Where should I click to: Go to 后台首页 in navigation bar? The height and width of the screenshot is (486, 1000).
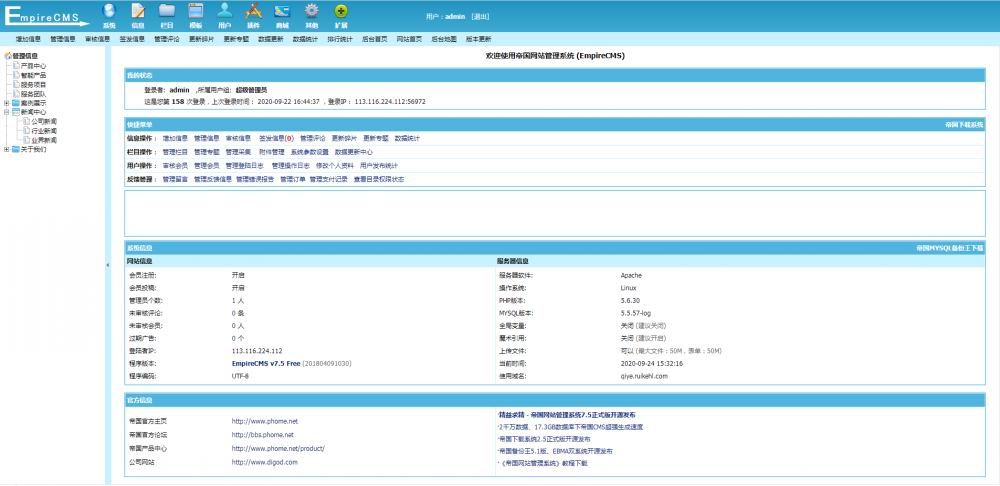tap(374, 39)
